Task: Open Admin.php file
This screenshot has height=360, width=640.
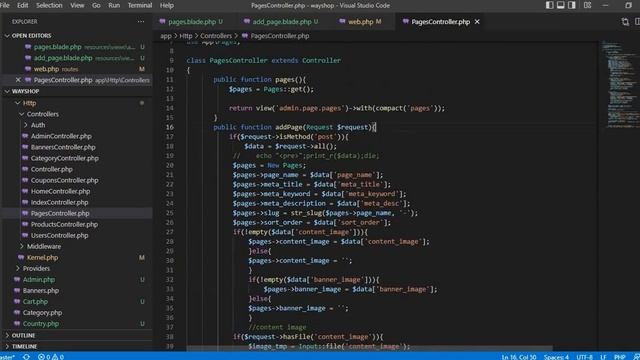Action: coord(77,280)
